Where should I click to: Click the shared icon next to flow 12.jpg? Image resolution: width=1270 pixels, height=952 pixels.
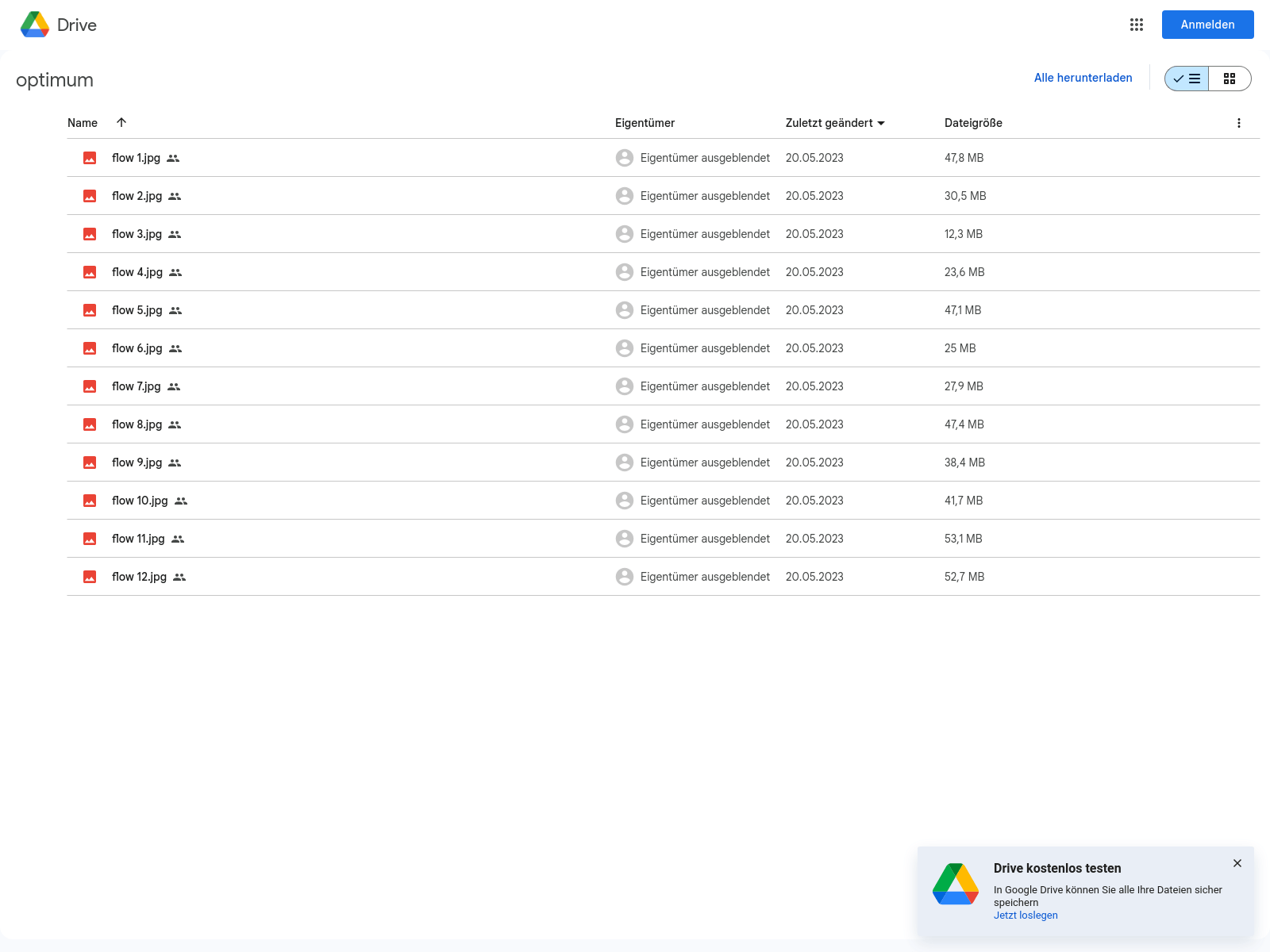179,578
